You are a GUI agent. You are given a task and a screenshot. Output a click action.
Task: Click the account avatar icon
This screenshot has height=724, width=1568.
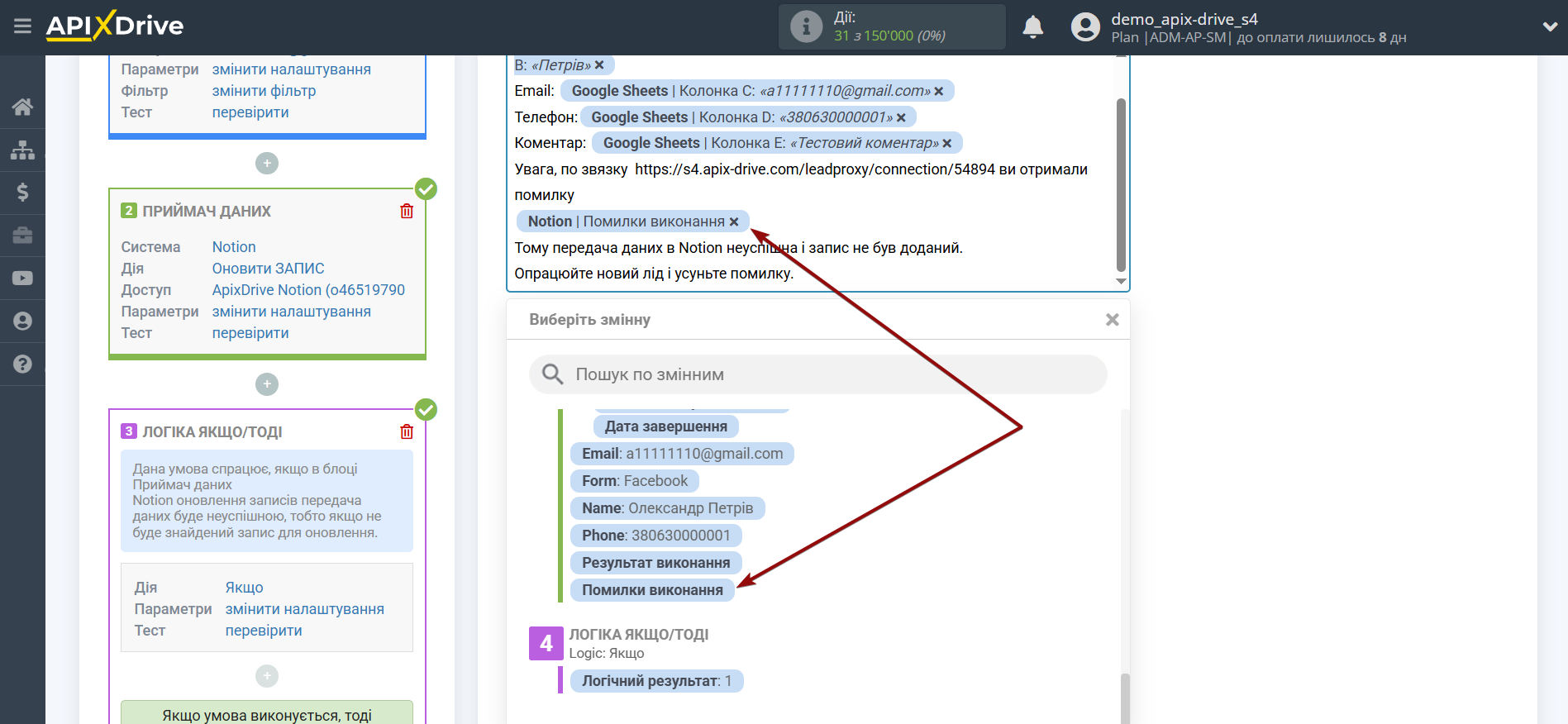click(1085, 27)
